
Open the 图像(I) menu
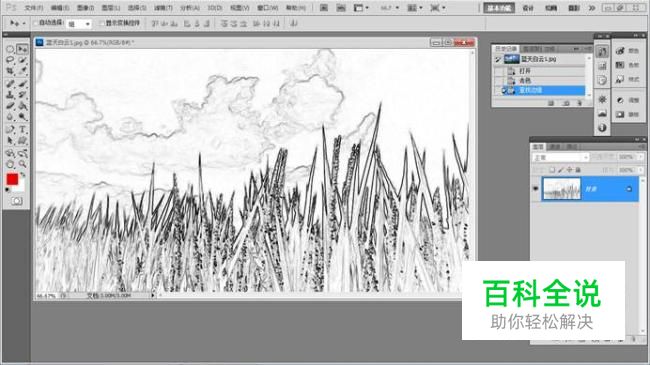tap(85, 8)
